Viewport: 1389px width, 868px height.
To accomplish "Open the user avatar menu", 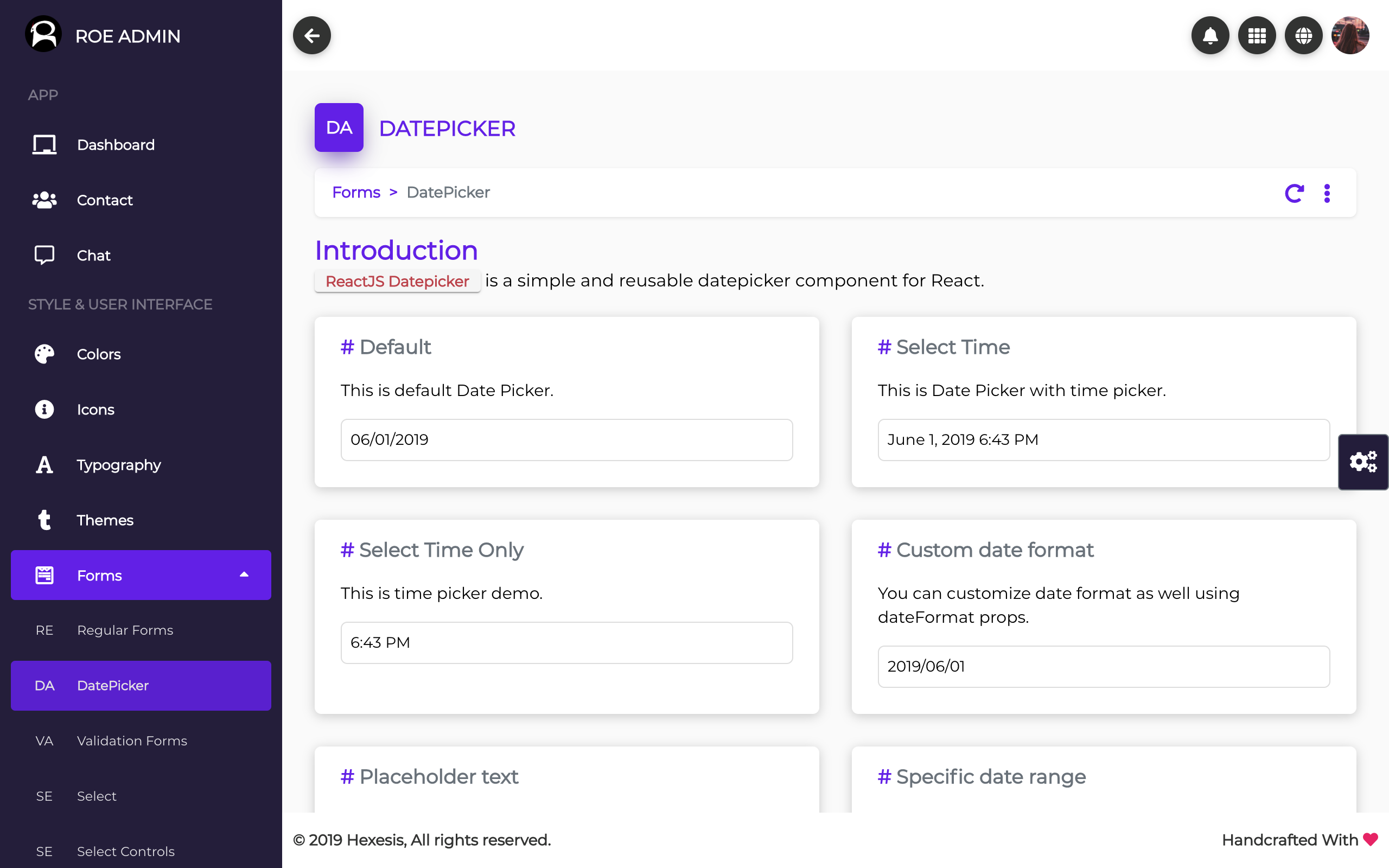I will tap(1350, 36).
